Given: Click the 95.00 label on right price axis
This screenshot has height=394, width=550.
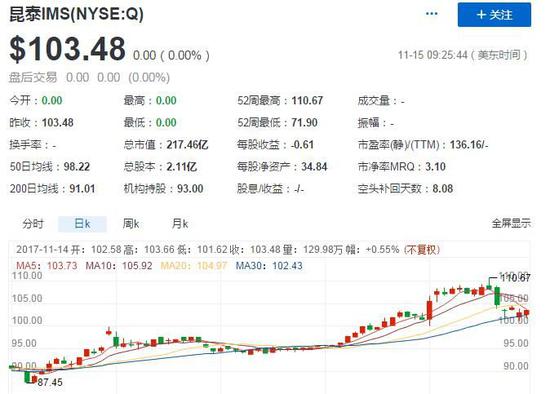Looking at the screenshot, I should 516,343.
